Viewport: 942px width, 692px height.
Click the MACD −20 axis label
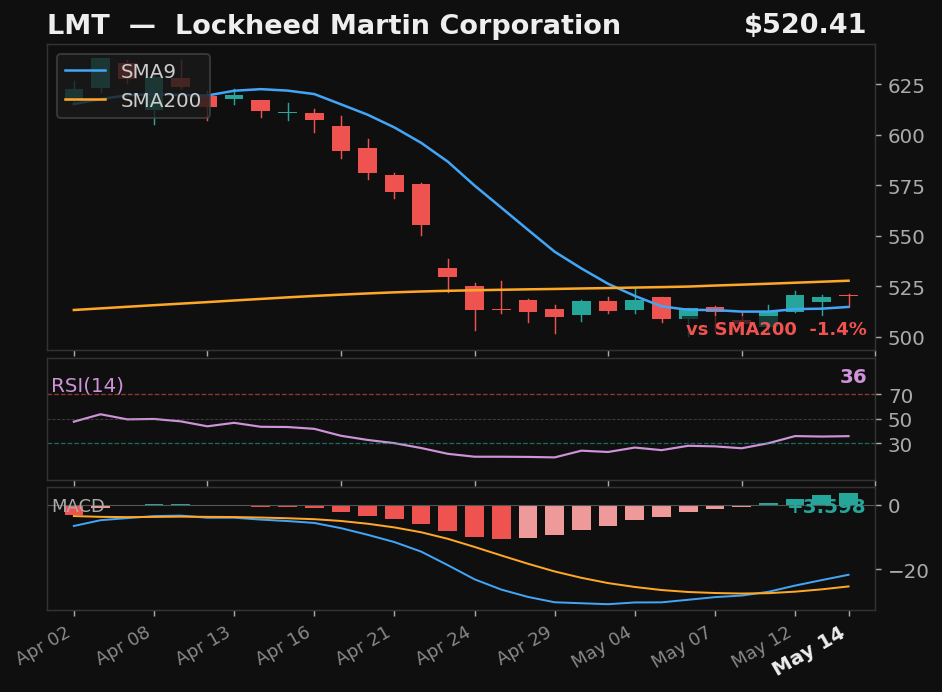tap(908, 571)
